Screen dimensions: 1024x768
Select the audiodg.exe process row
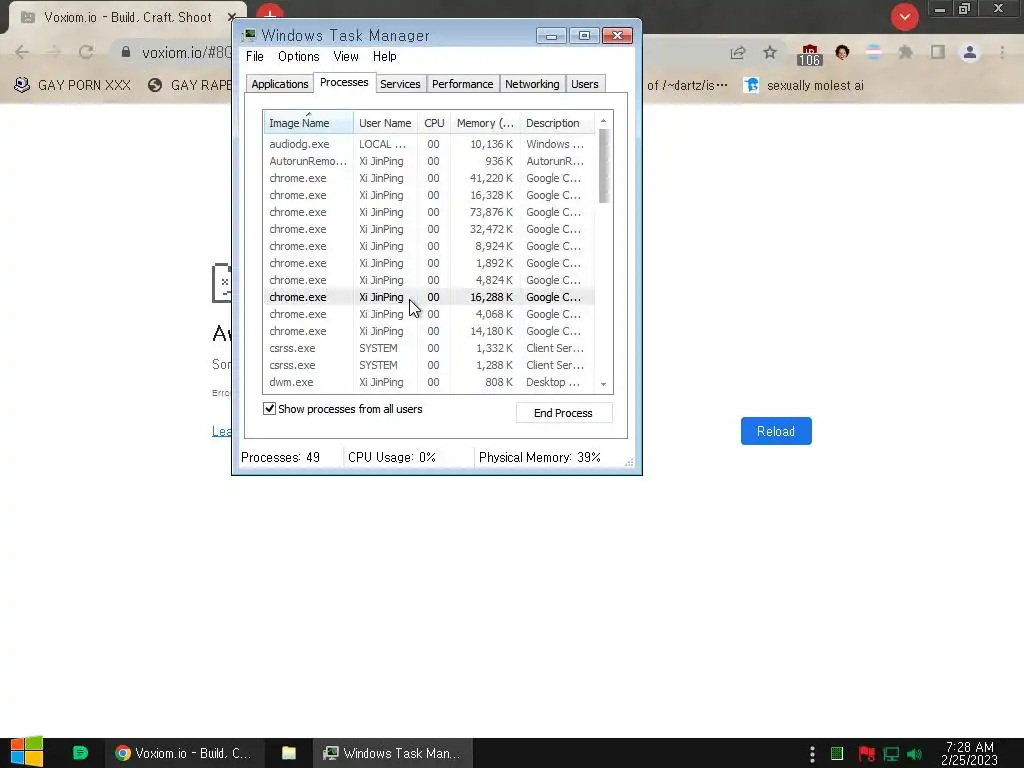click(x=429, y=144)
